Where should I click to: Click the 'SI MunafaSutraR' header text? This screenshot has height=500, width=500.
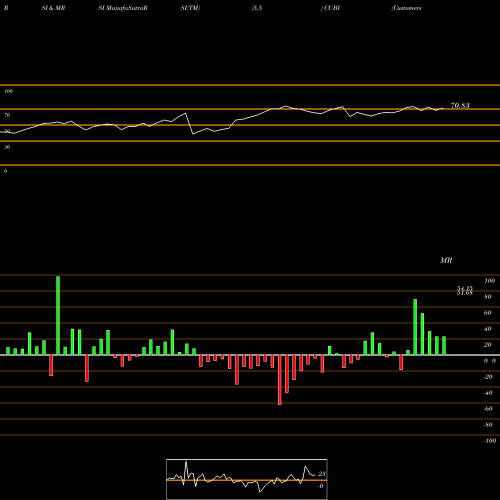[123, 8]
